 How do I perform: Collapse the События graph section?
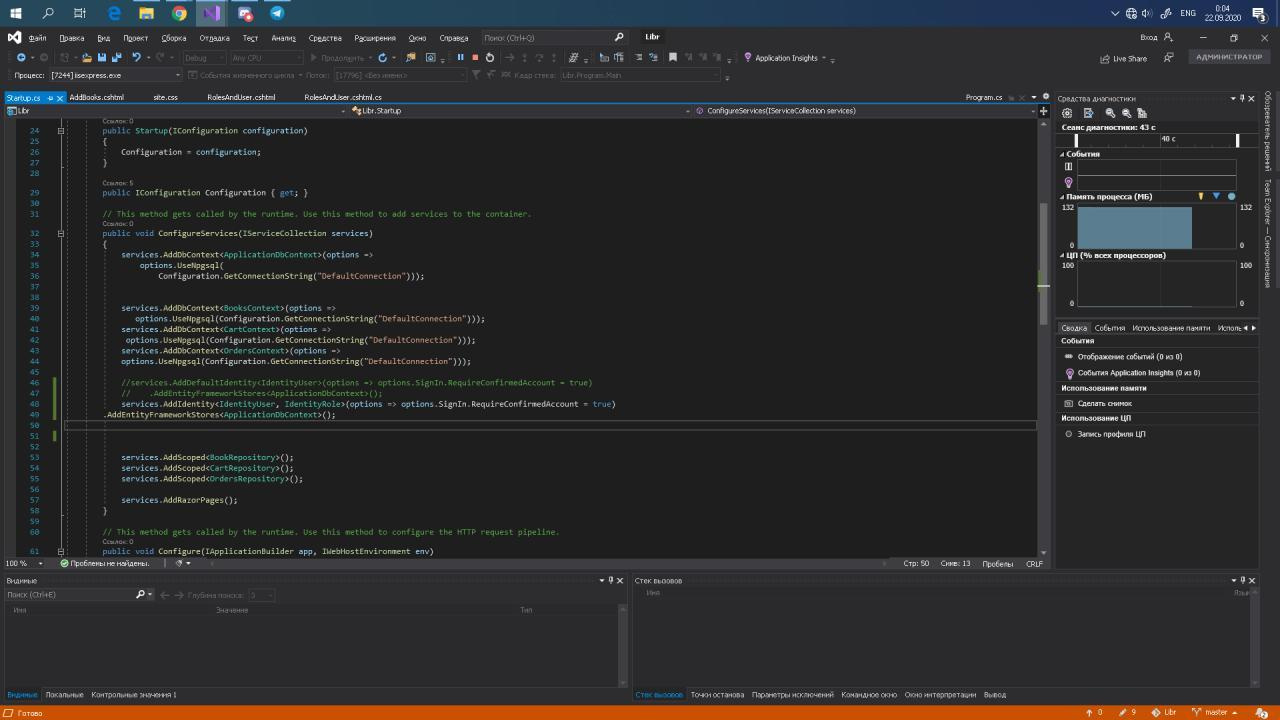tap(1062, 154)
